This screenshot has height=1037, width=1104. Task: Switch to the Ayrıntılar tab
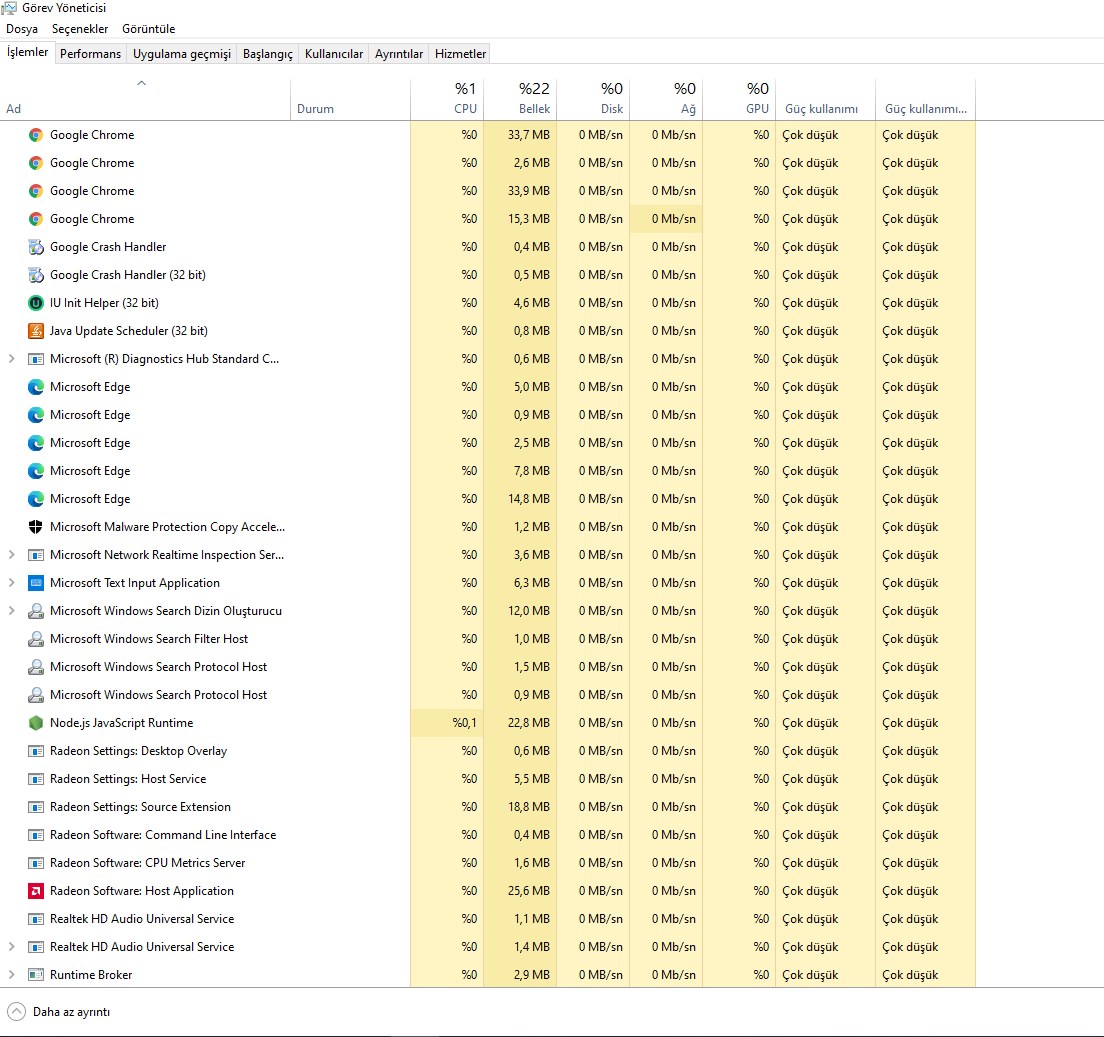pyautogui.click(x=399, y=54)
